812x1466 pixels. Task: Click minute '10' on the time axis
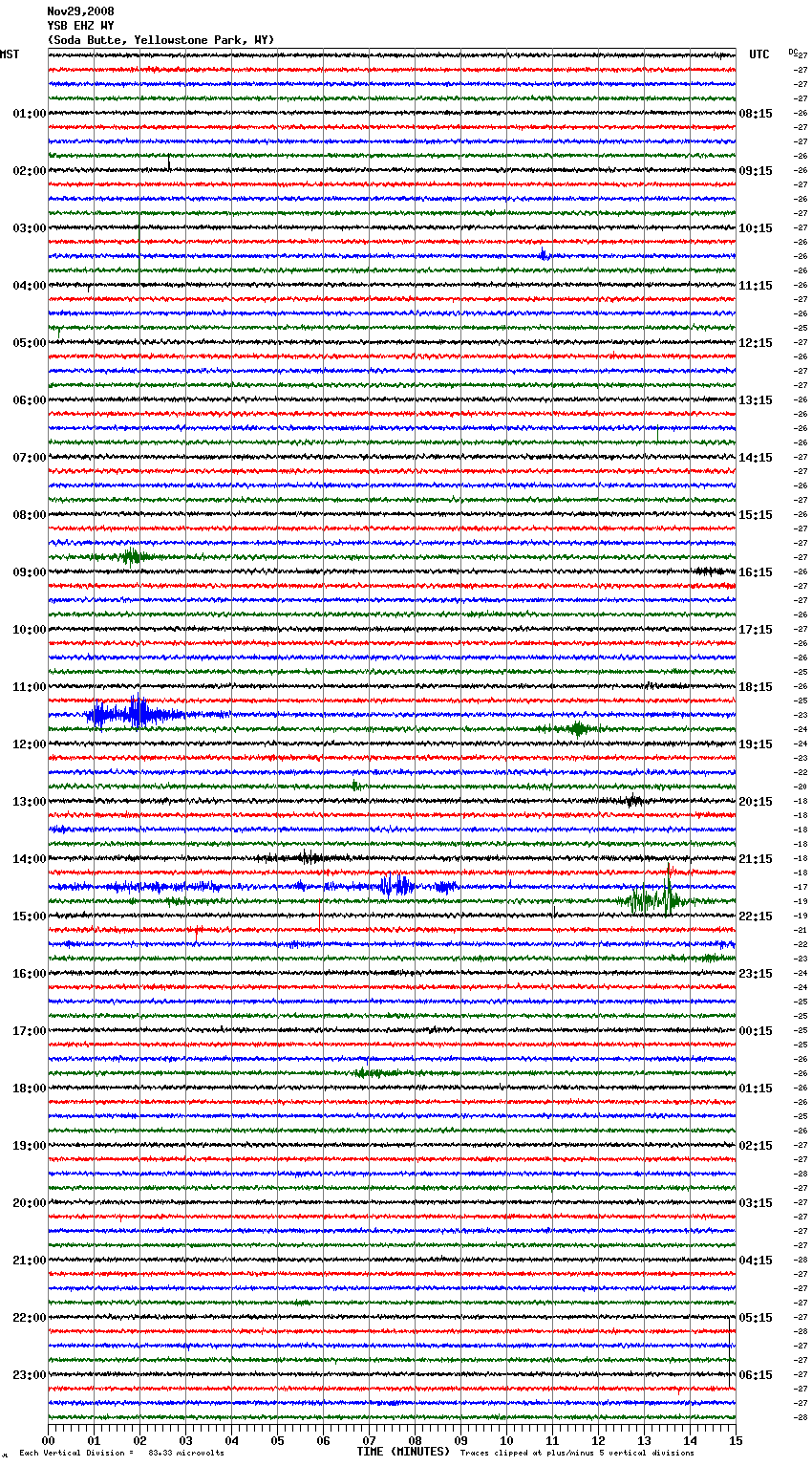click(x=506, y=1440)
